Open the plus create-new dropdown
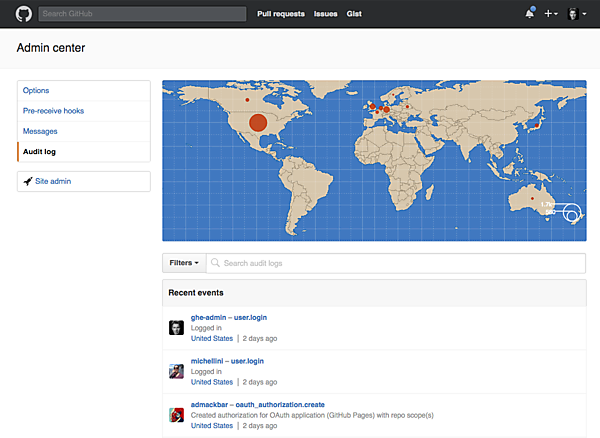This screenshot has height=438, width=600. 551,14
